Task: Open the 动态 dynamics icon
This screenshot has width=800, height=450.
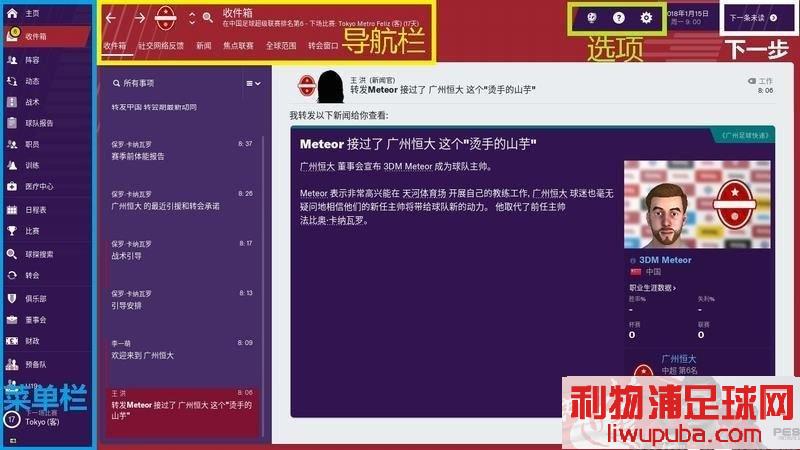Action: pos(12,81)
